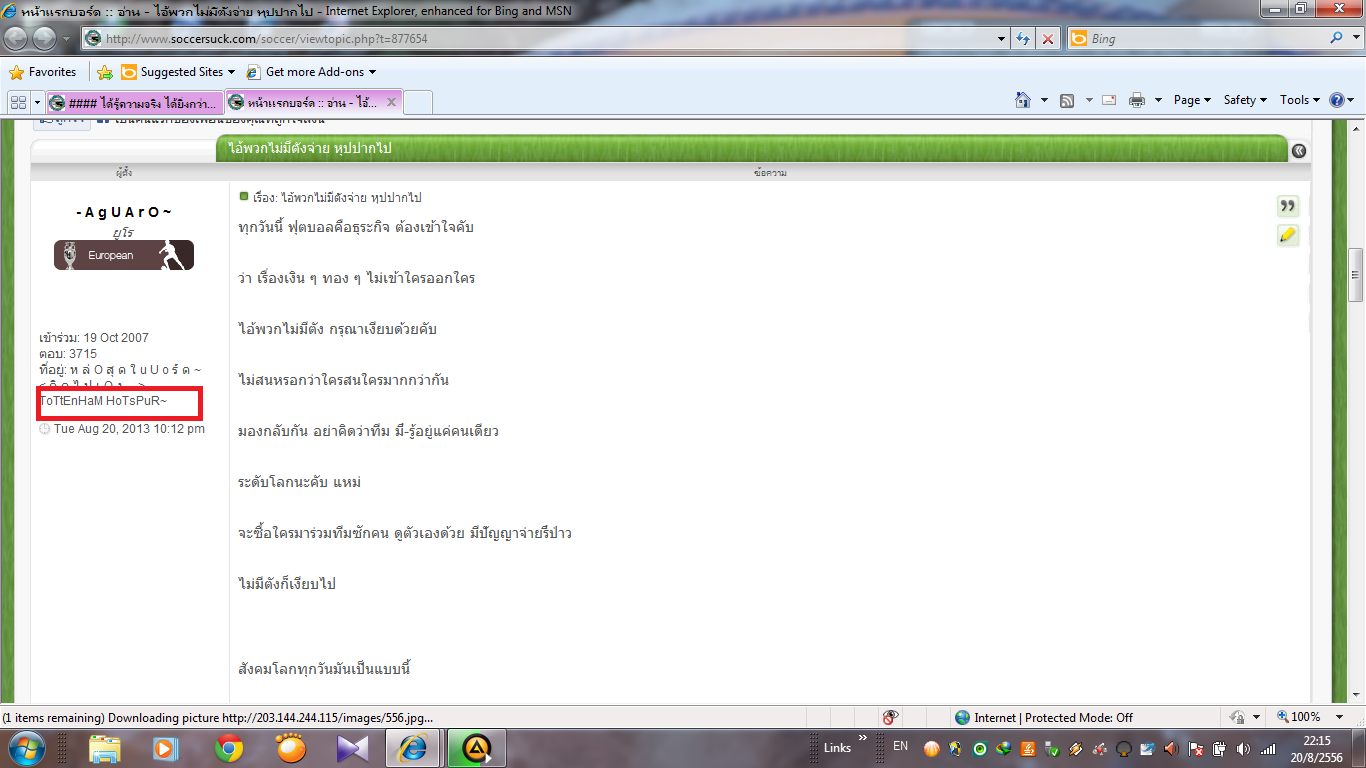Click the Print icon in command bar
The image size is (1366, 768).
coord(1137,100)
